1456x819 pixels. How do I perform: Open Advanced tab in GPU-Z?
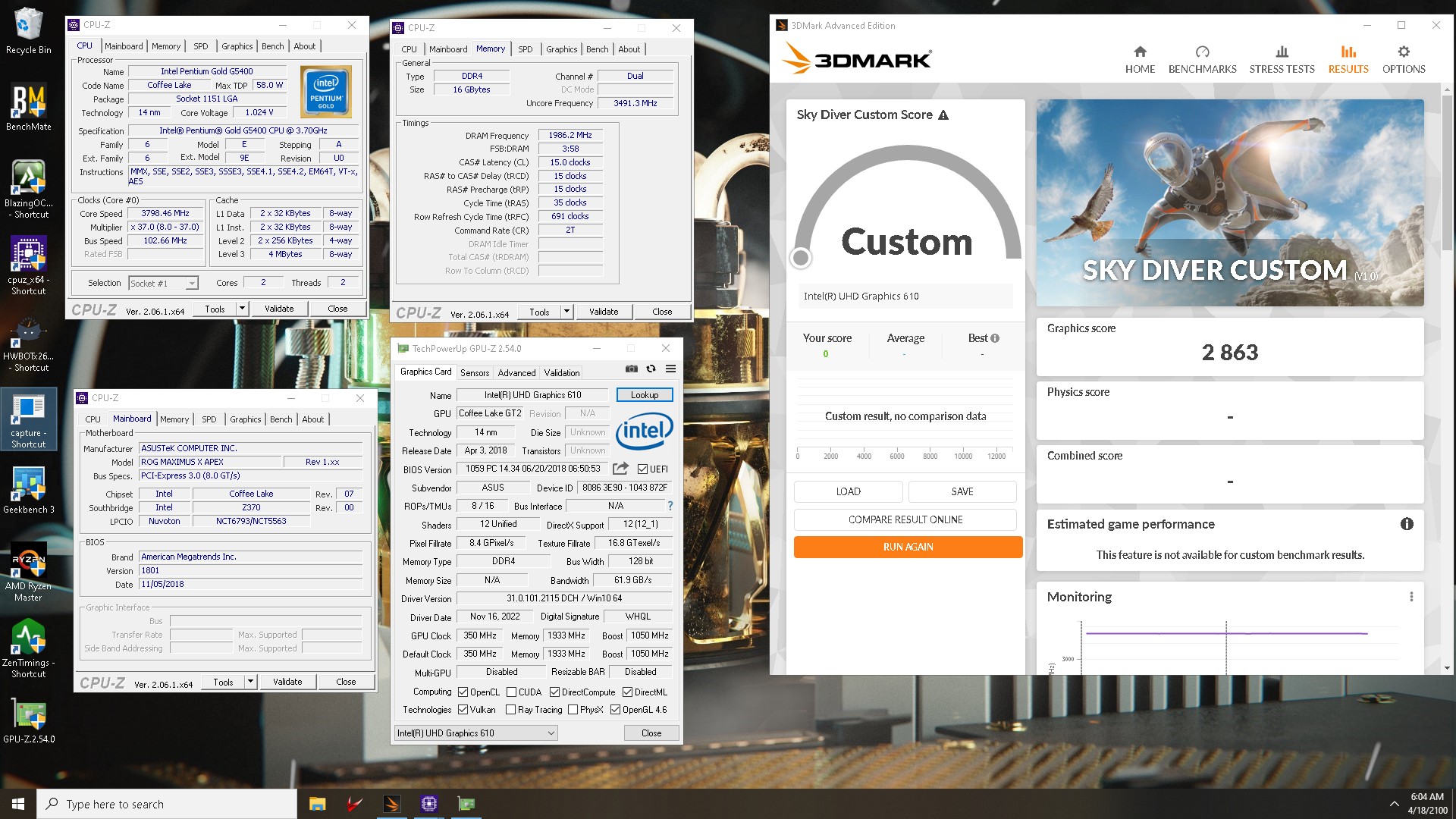[516, 373]
